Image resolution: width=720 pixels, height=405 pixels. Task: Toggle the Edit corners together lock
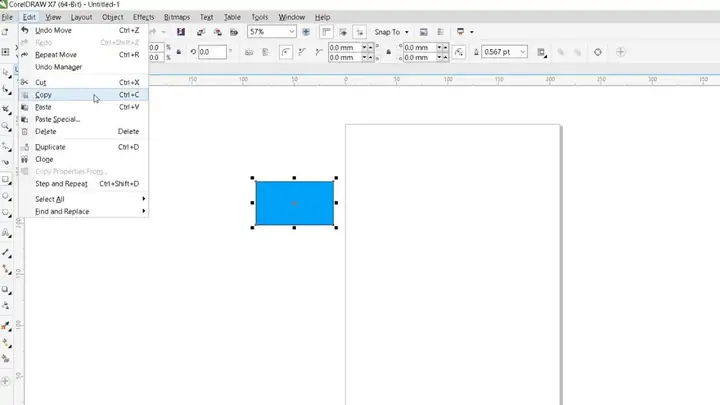[x=388, y=52]
